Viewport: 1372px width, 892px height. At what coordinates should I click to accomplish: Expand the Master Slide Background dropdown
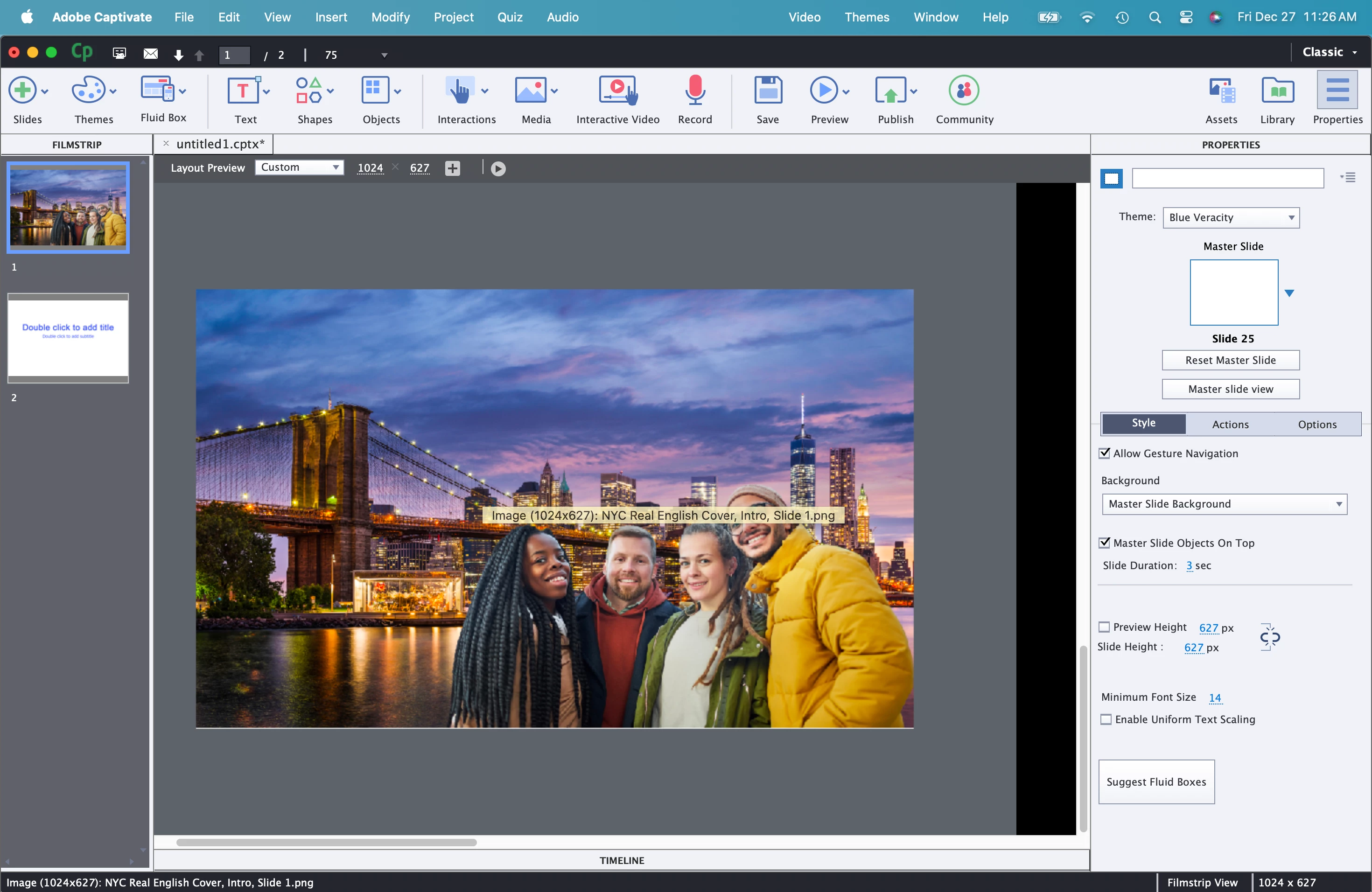click(x=1224, y=504)
